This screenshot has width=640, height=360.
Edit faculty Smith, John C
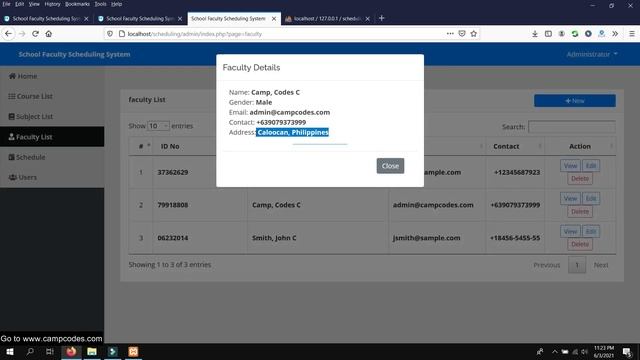click(x=591, y=231)
